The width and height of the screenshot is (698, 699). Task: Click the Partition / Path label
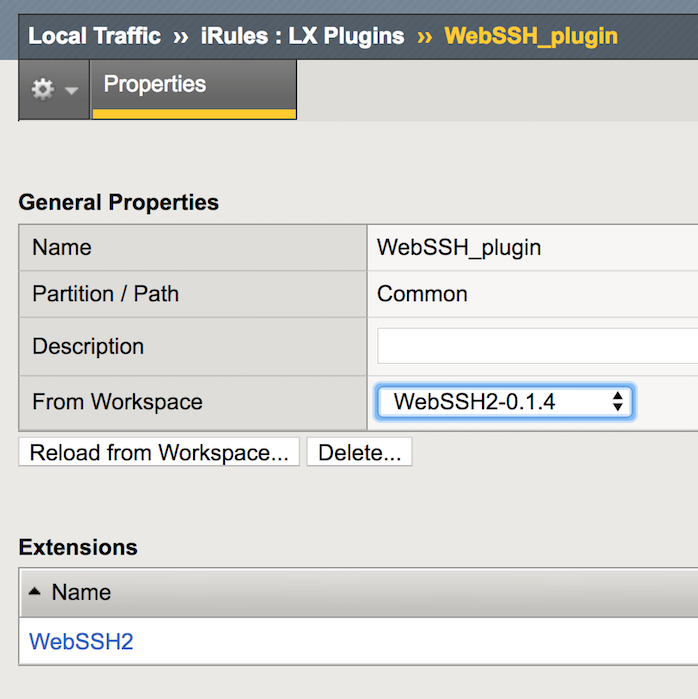[x=106, y=294]
